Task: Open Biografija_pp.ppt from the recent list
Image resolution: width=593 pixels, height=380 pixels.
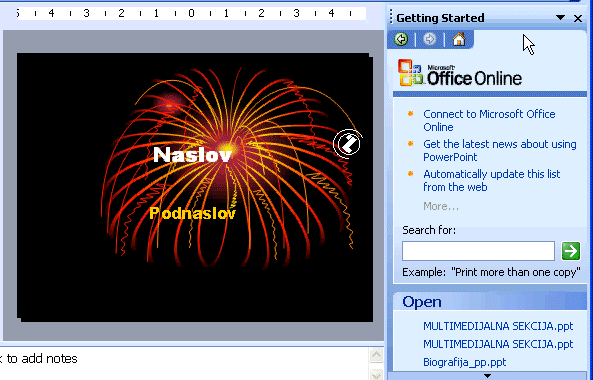Action: tap(464, 362)
